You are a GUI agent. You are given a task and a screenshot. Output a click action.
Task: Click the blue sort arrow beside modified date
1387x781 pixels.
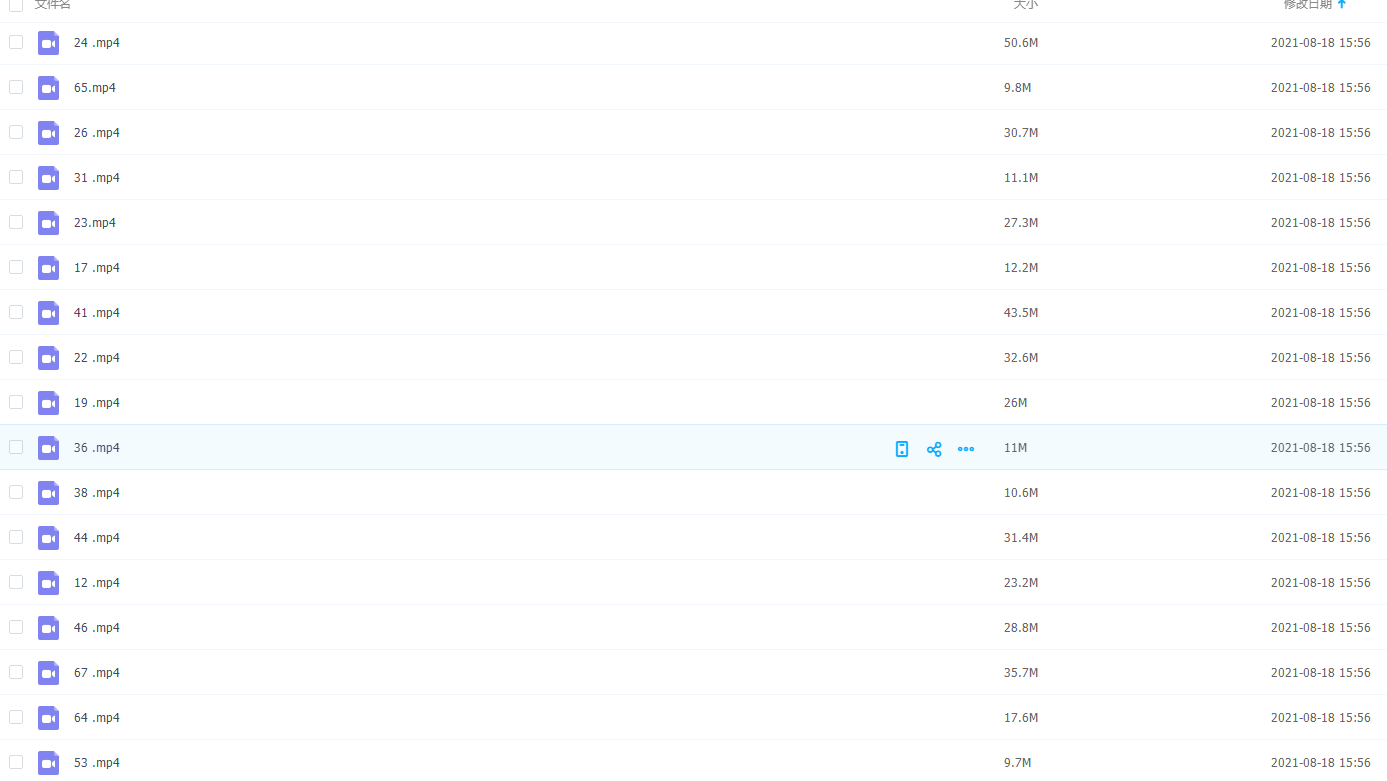[1342, 5]
